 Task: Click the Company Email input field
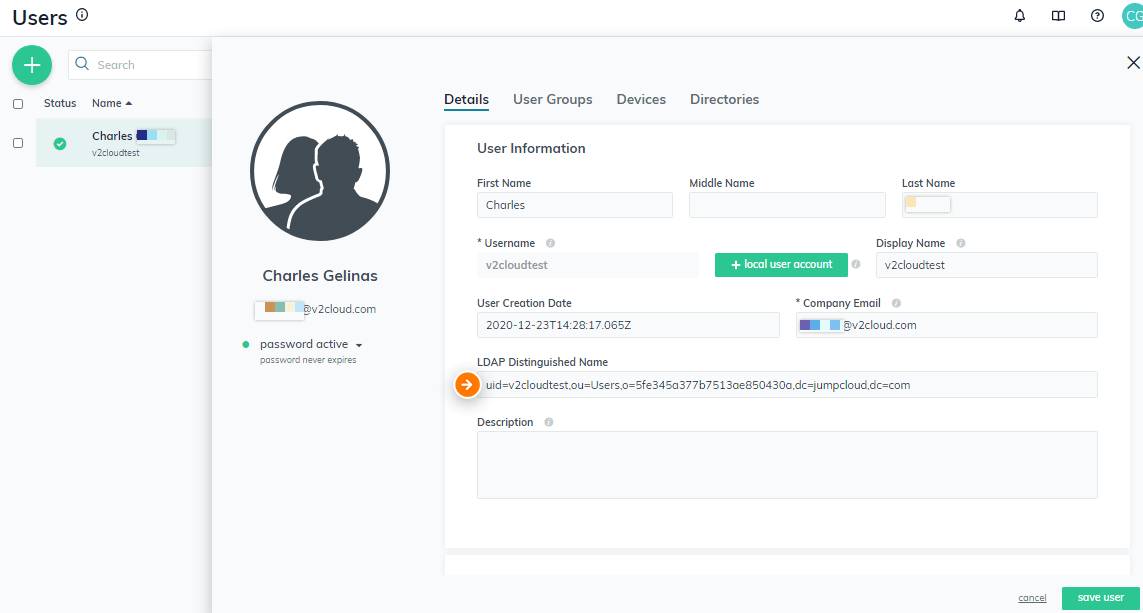[946, 325]
